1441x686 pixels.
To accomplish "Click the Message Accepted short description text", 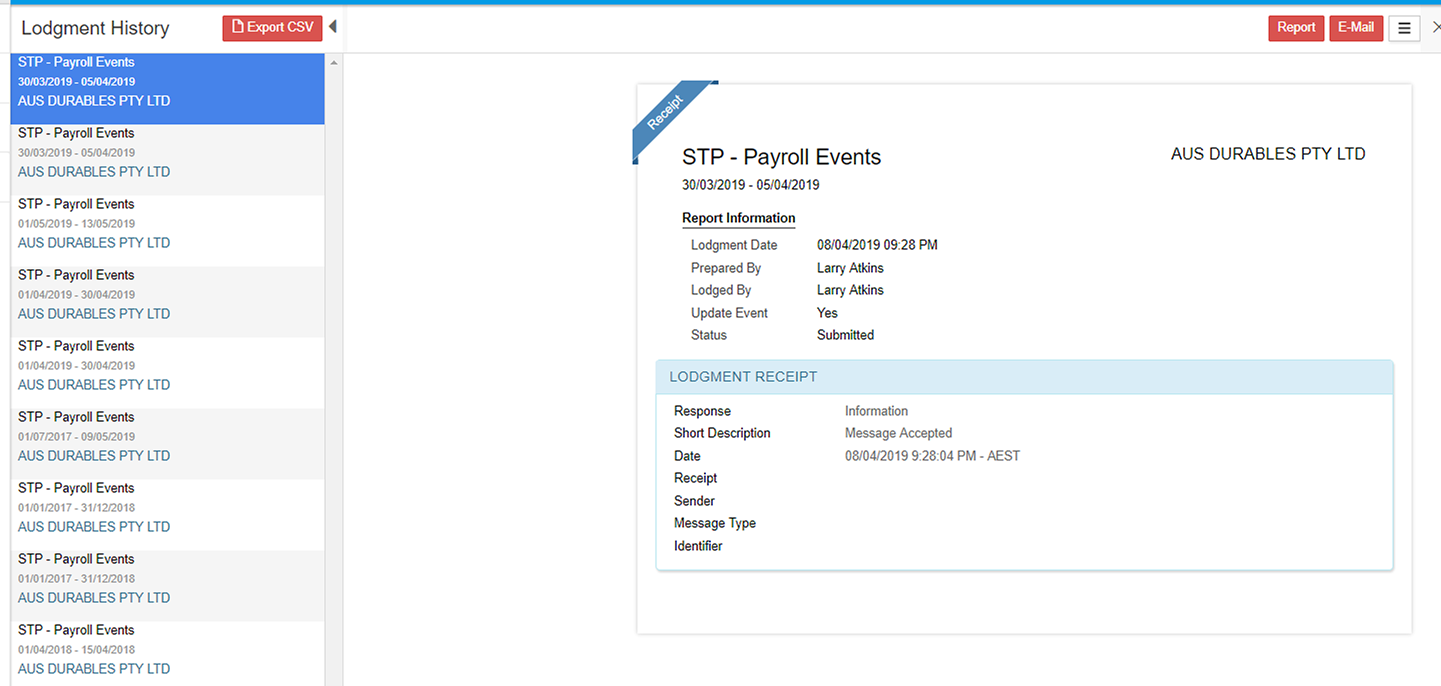I will (898, 433).
